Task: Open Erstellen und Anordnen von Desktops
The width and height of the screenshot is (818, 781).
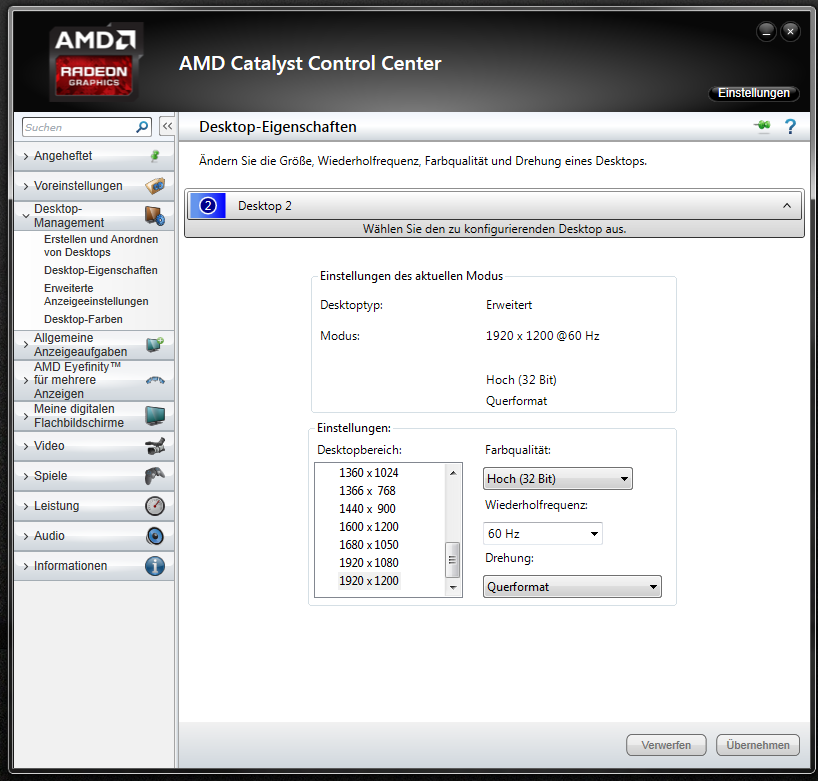Action: [x=101, y=246]
